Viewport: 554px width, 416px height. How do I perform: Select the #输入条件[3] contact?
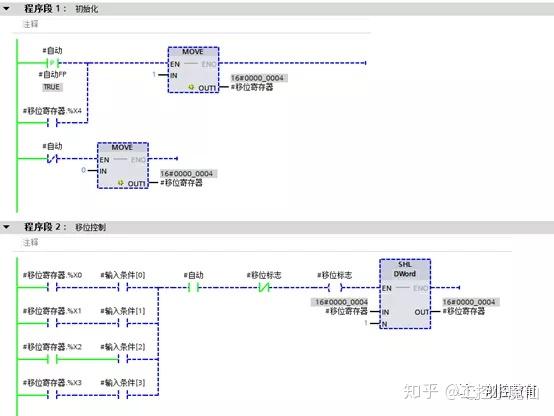pos(123,395)
